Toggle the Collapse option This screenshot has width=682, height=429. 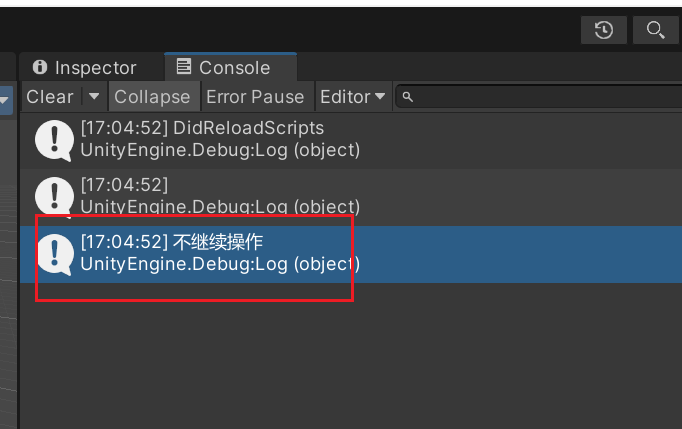tap(152, 97)
